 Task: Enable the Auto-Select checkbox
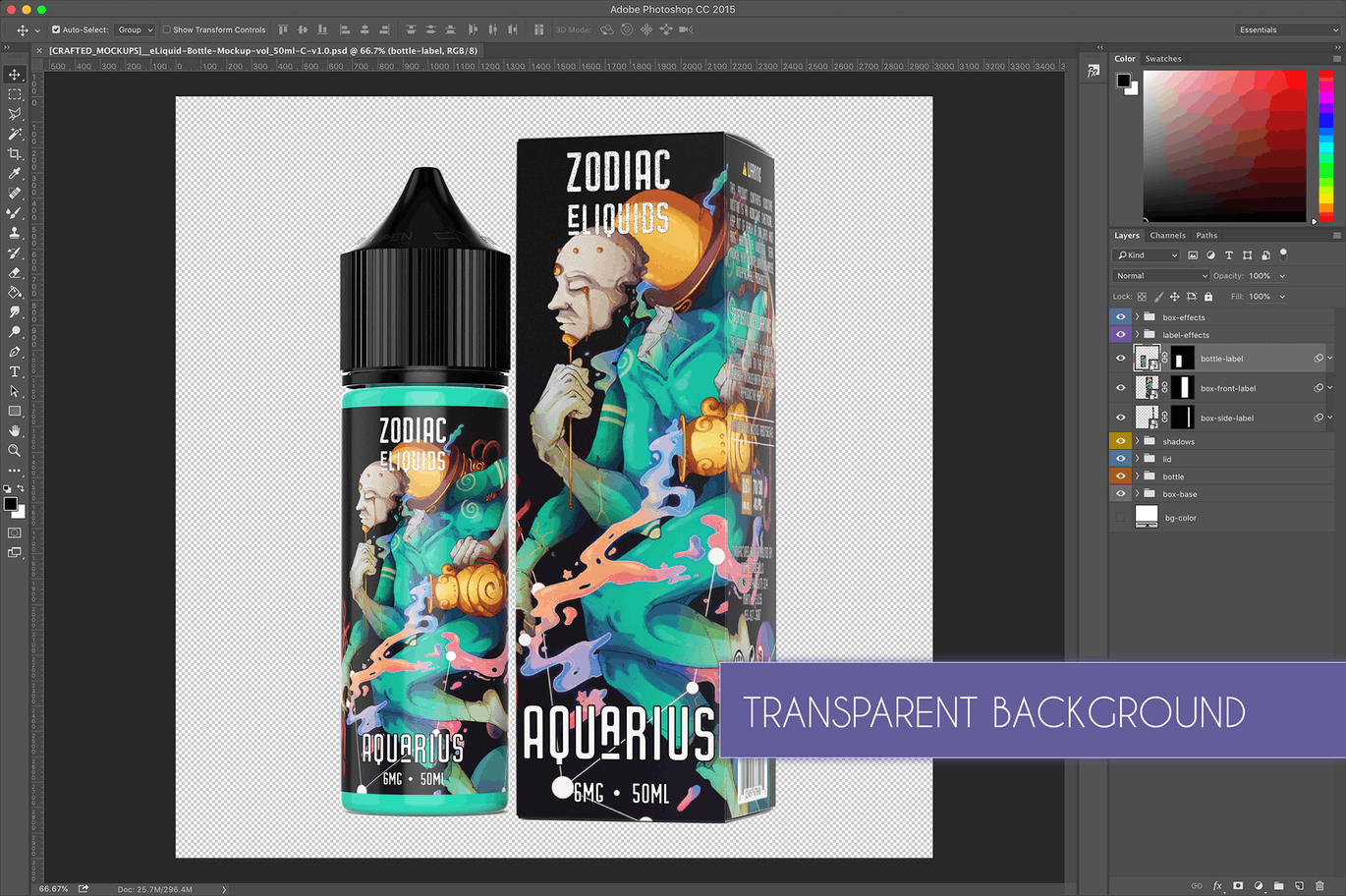click(x=56, y=29)
